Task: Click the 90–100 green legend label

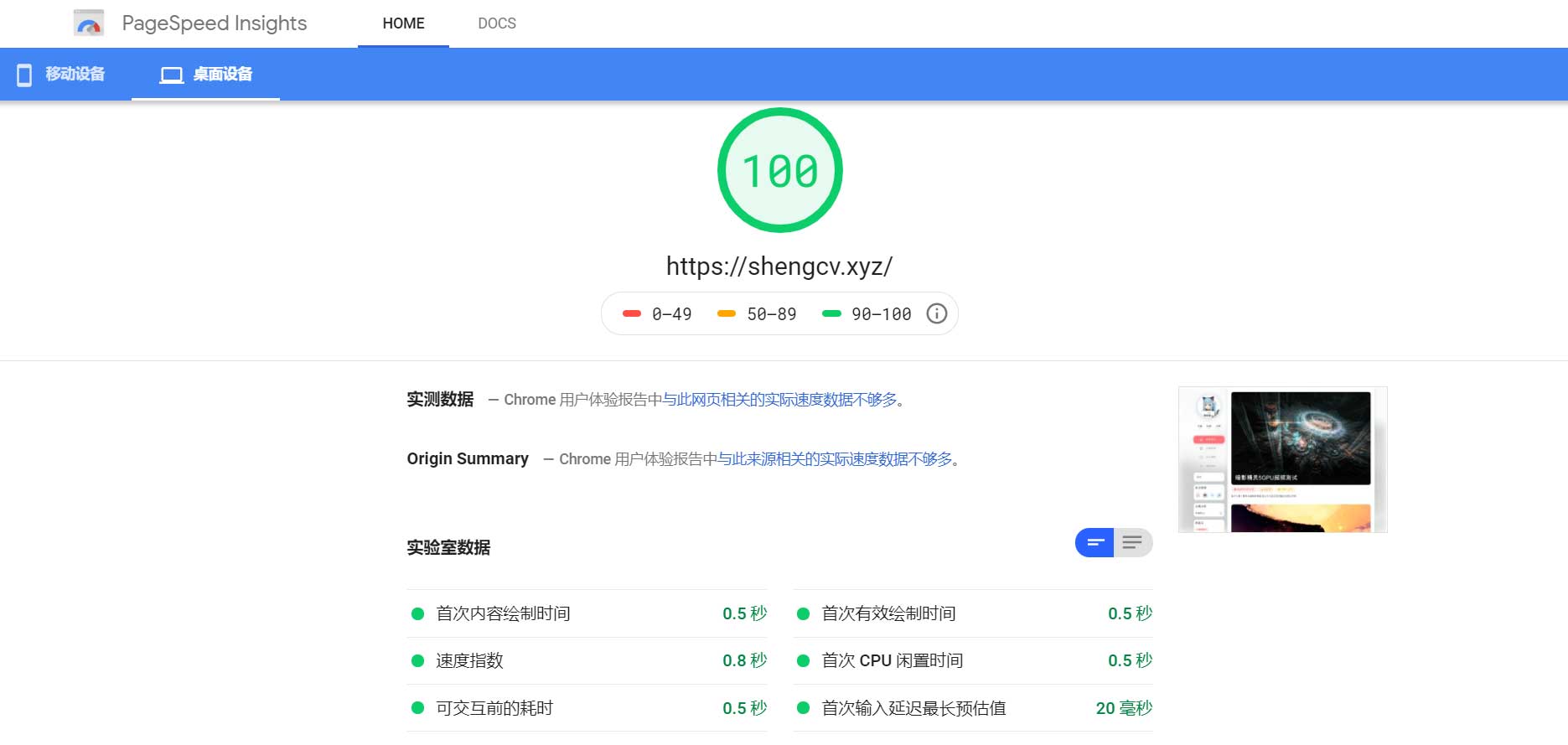Action: [882, 314]
